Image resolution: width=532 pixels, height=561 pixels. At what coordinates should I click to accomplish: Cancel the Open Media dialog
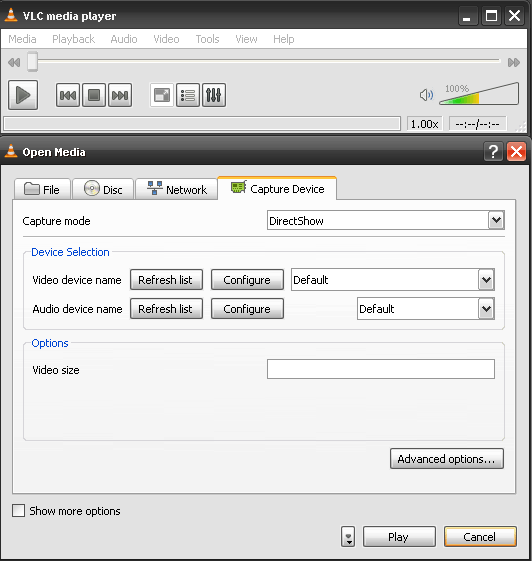click(x=480, y=537)
